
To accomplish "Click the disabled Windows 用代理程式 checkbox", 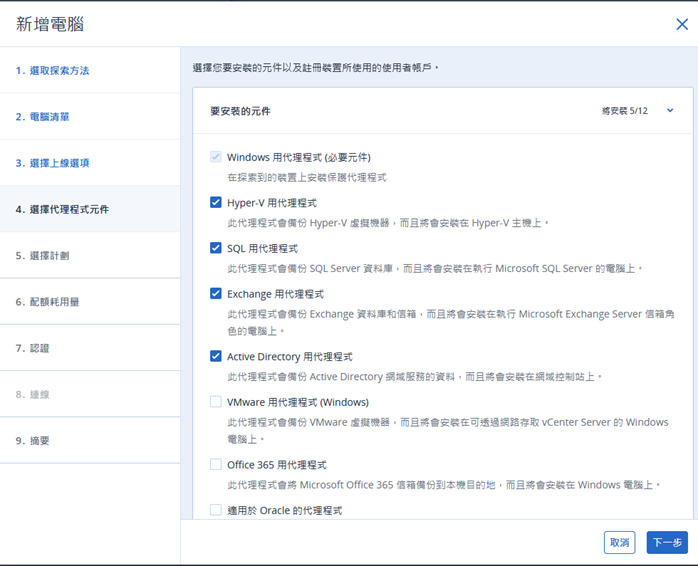I will pos(215,157).
